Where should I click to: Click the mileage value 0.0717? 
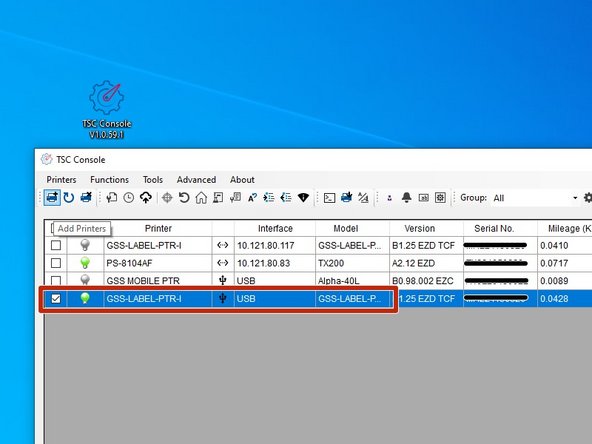pos(554,263)
